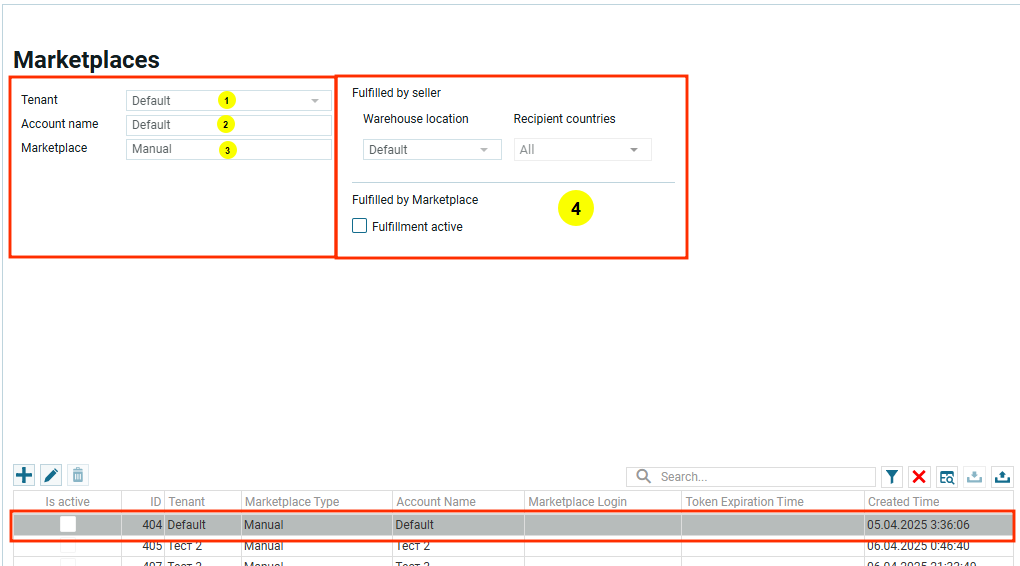
Task: Enable the Fulfillment active checkbox
Action: click(x=360, y=226)
